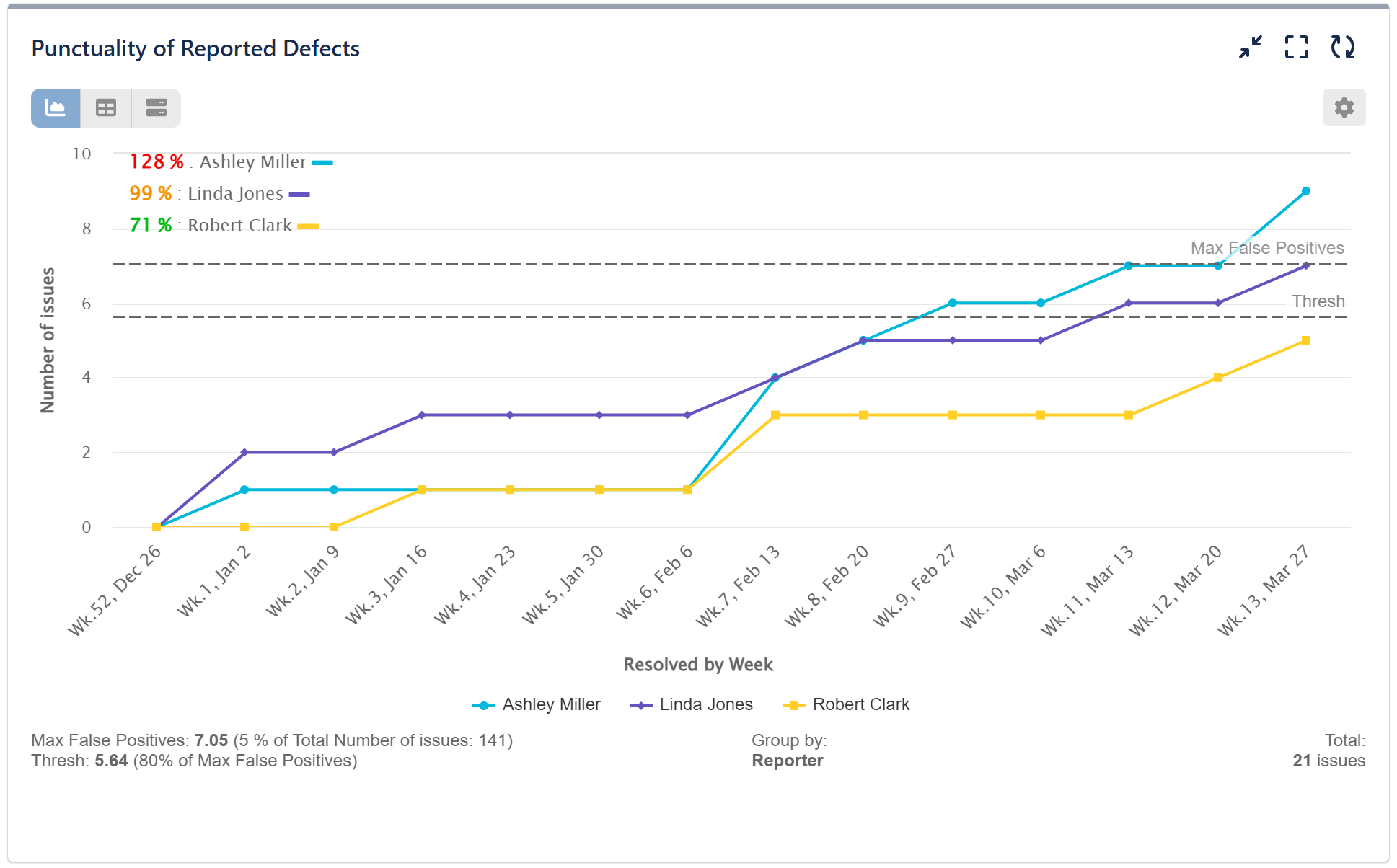Click the green 71% Robert Clark stat
Image resolution: width=1397 pixels, height=868 pixels.
click(x=147, y=225)
